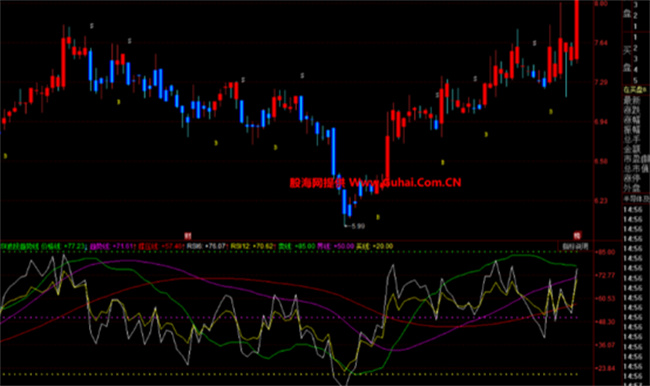The width and height of the screenshot is (650, 386).
Task: Click the green 卖线 +85.00 label
Action: pyautogui.click(x=297, y=246)
